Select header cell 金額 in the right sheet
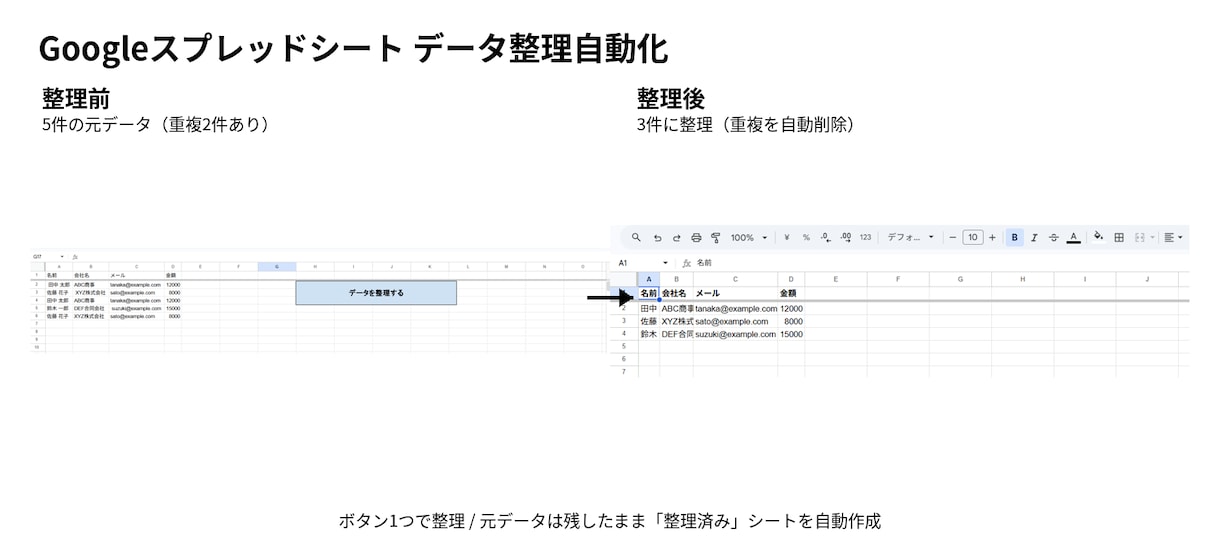Viewport: 1220px width, 549px height. click(x=791, y=293)
